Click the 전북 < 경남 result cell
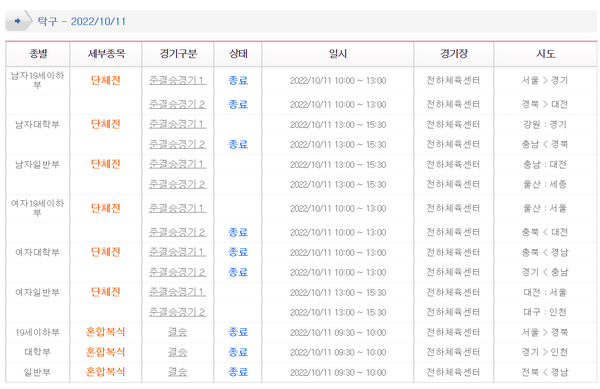The height and width of the screenshot is (389, 600). click(545, 372)
